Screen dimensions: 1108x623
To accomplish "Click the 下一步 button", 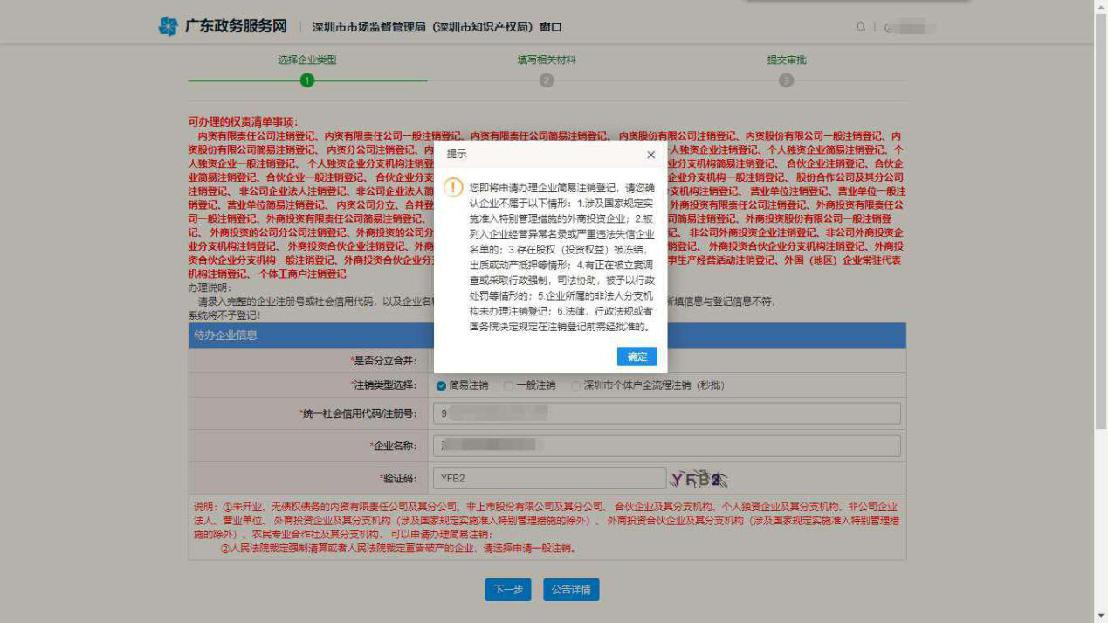I will point(509,589).
